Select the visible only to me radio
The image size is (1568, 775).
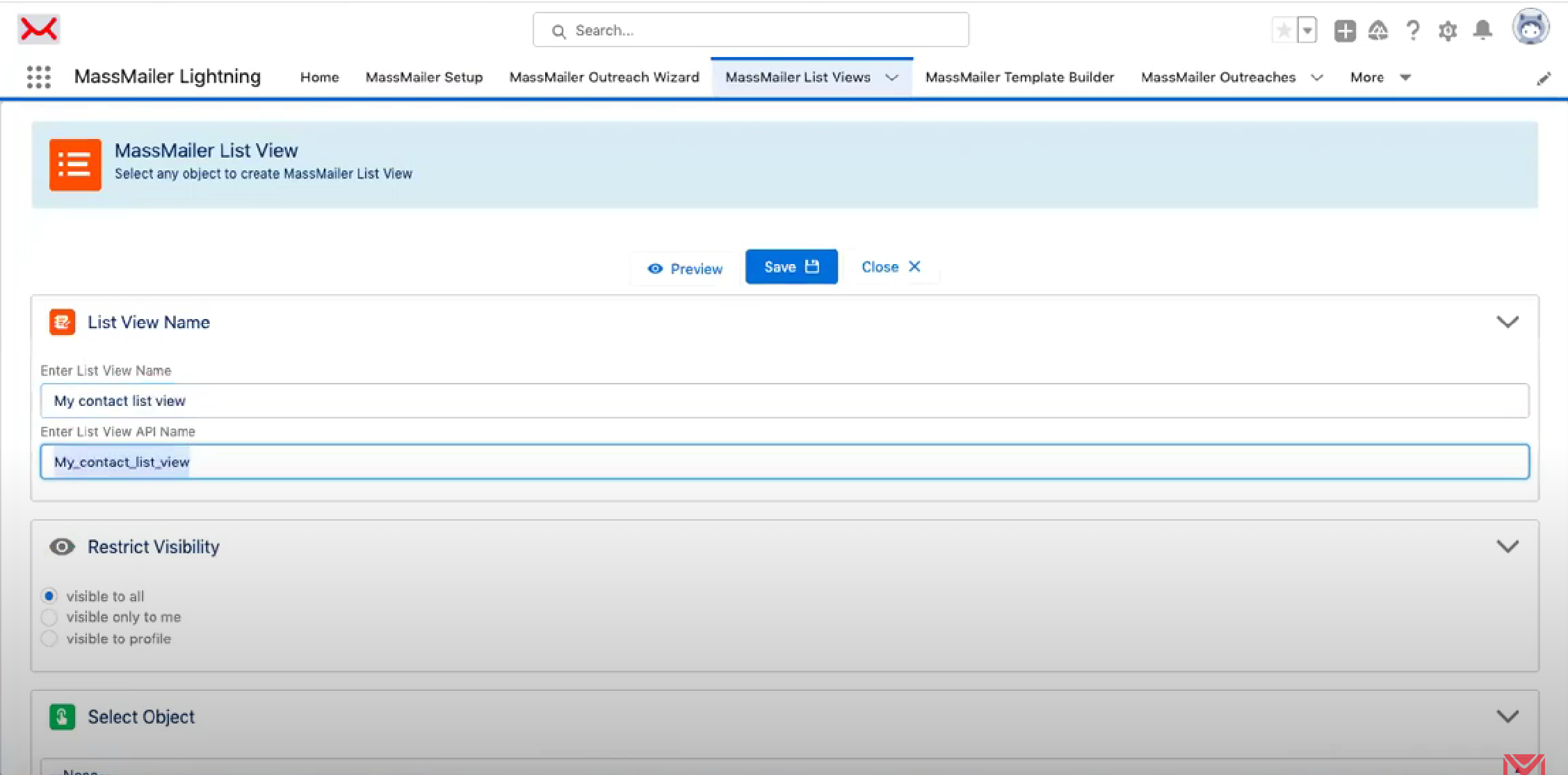[x=49, y=617]
